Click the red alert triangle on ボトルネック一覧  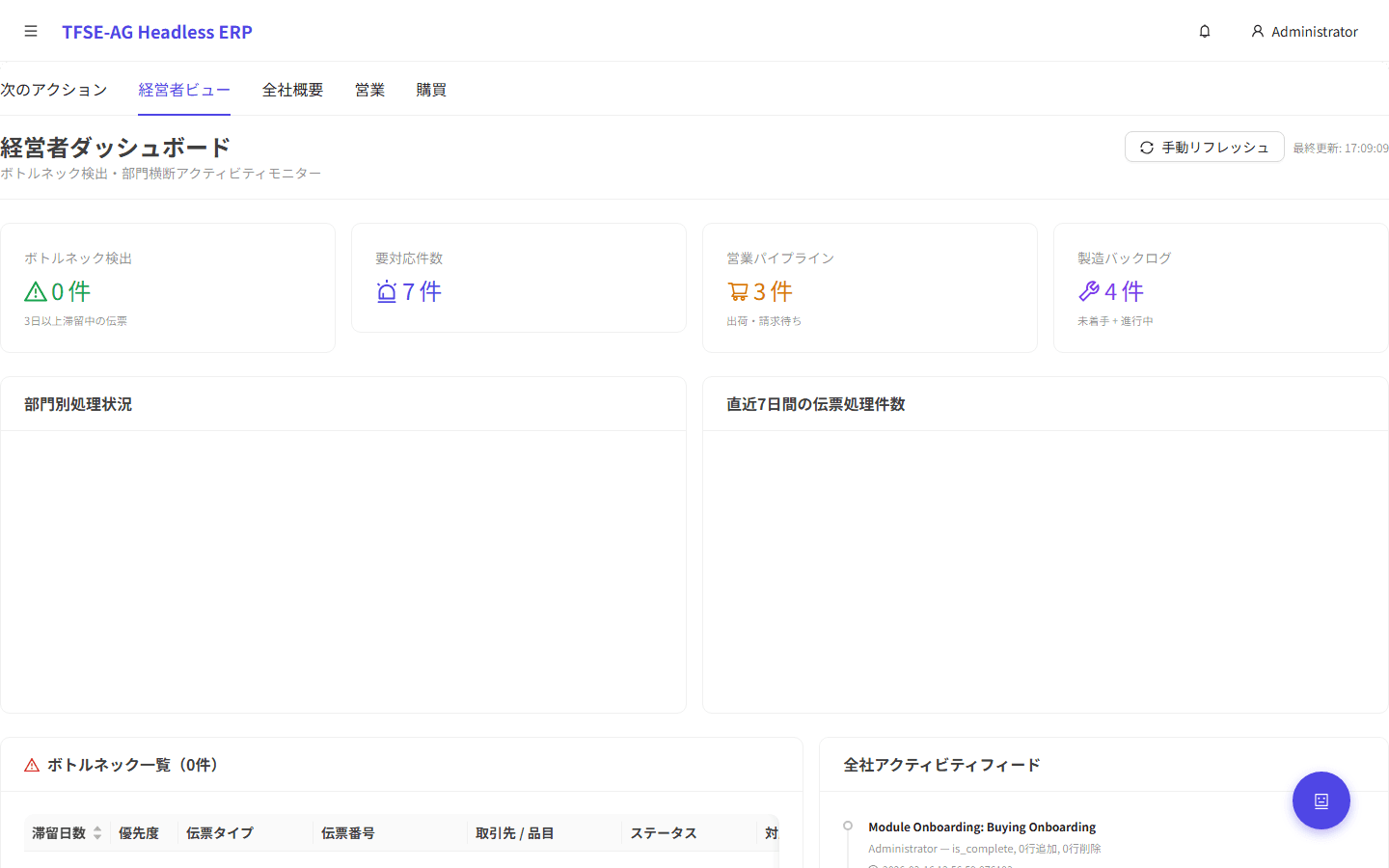31,764
